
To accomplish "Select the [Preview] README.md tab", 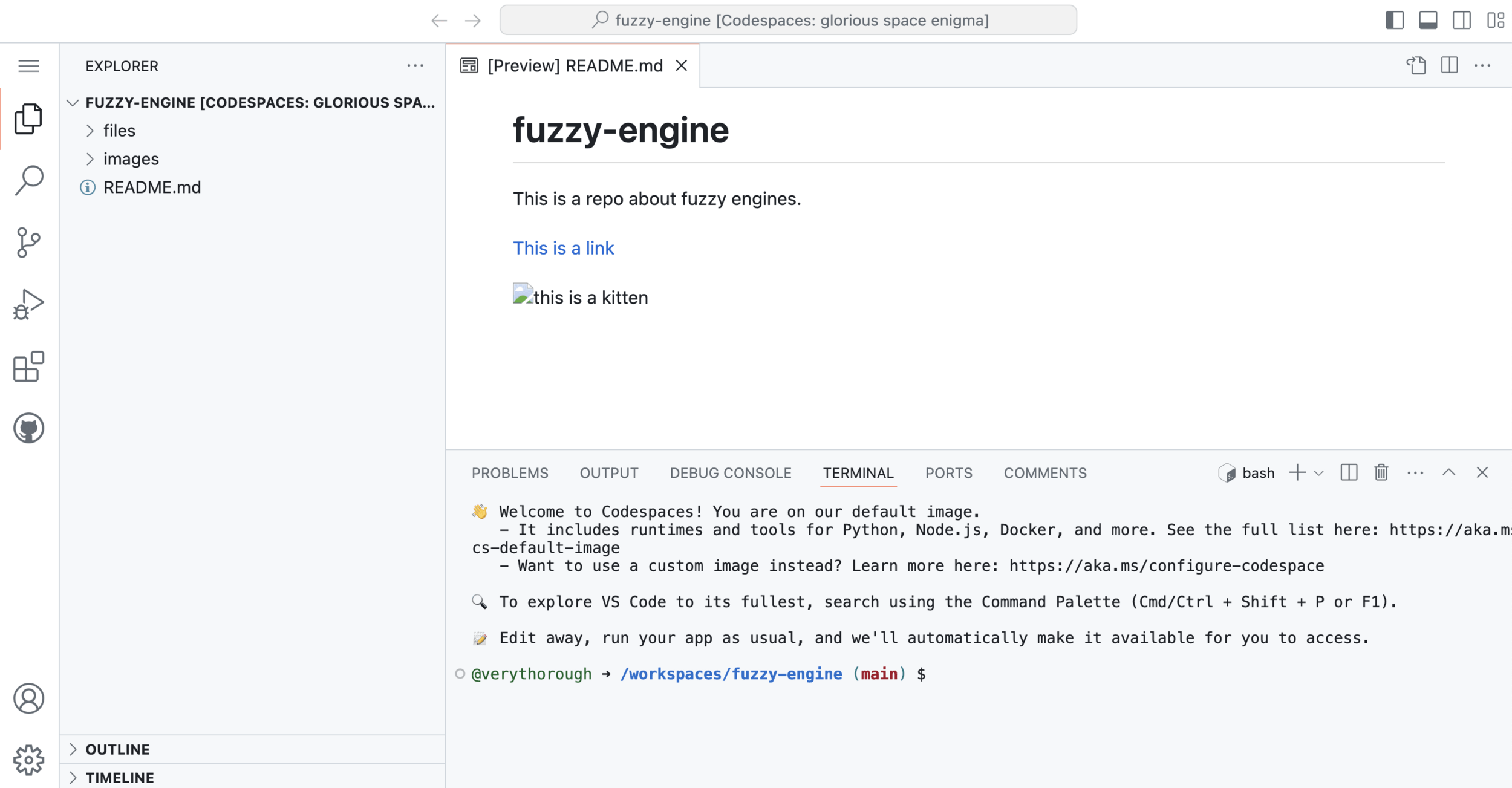I will click(573, 65).
